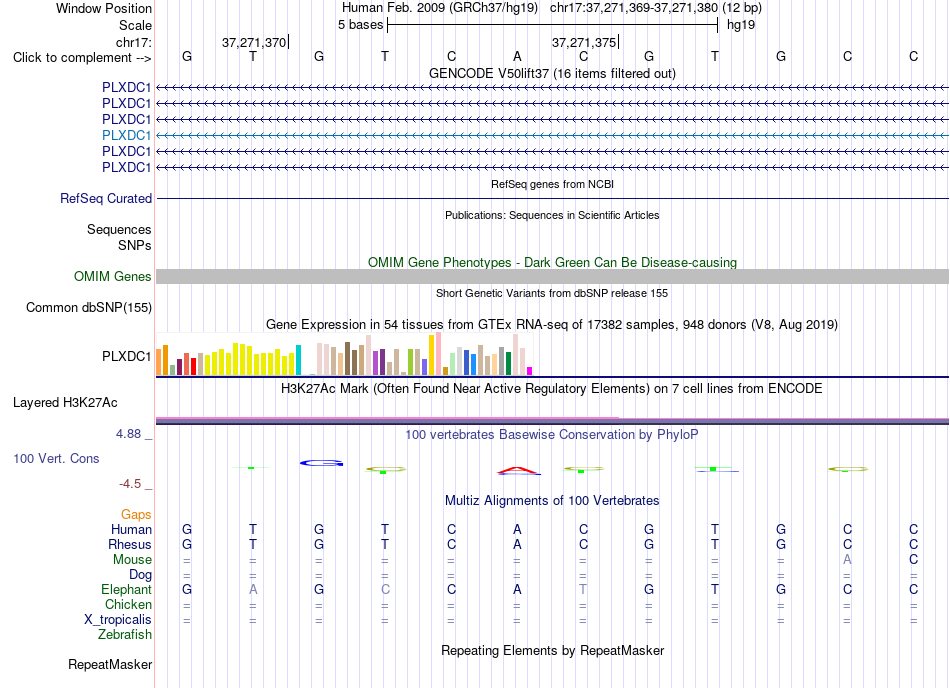Click base A in the complement sequence row
The width and height of the screenshot is (950, 688).
[517, 56]
